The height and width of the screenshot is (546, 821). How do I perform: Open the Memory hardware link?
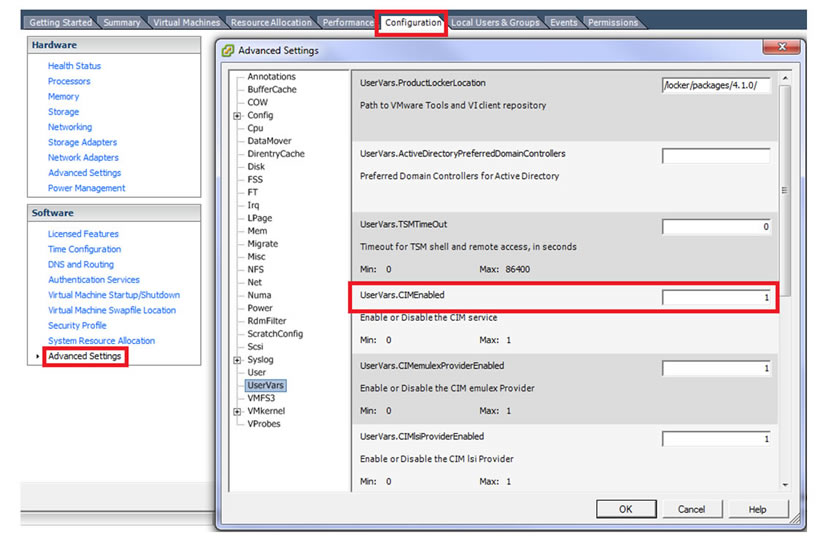click(63, 96)
